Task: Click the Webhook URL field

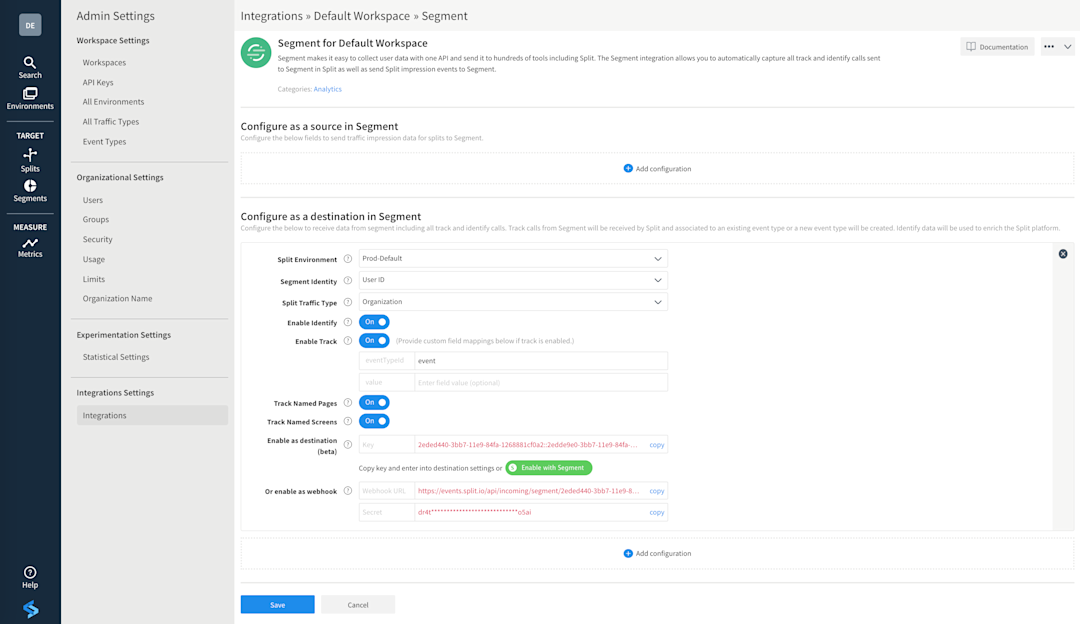Action: point(528,491)
